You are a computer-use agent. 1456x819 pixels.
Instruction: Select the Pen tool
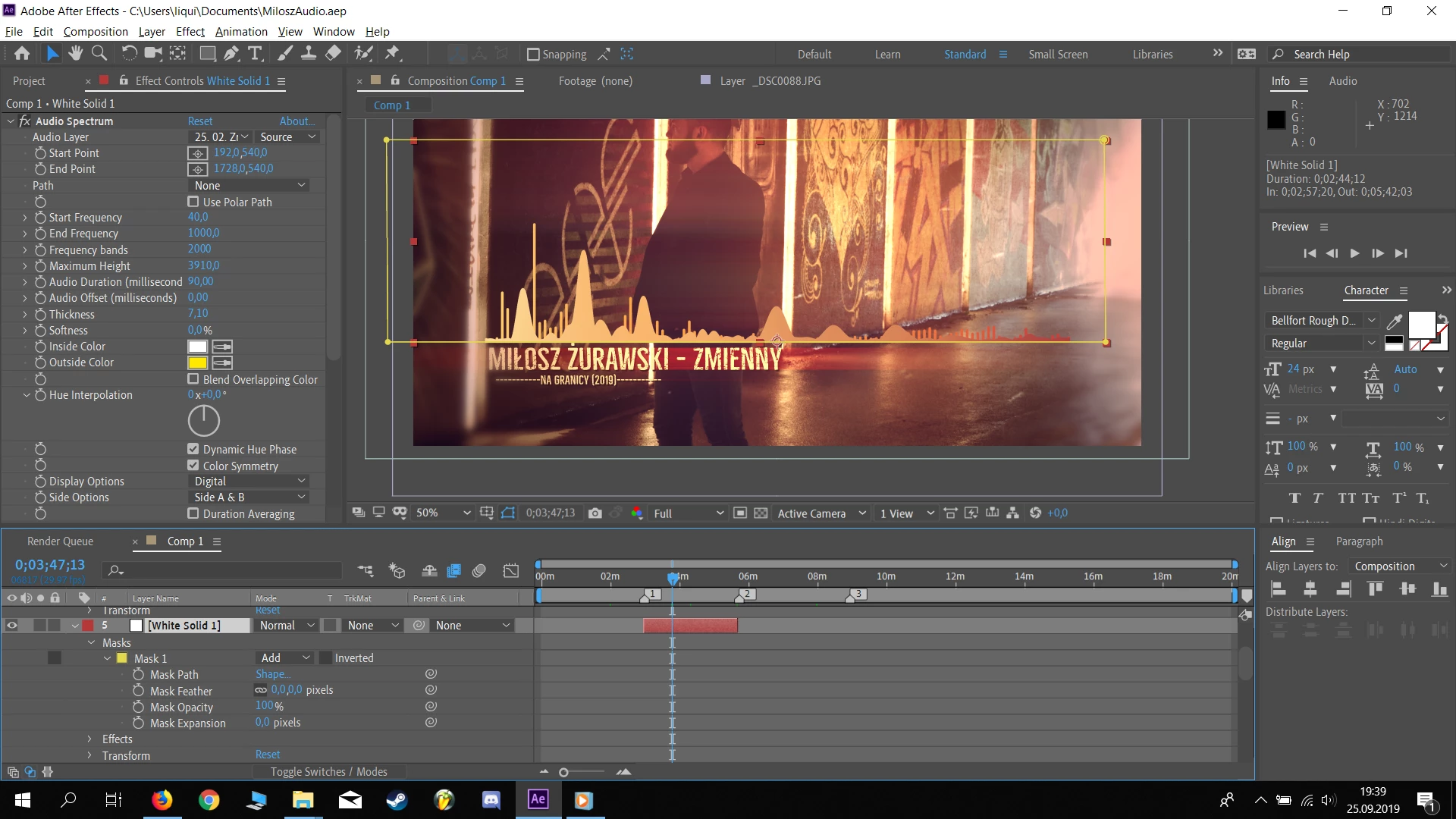point(232,53)
